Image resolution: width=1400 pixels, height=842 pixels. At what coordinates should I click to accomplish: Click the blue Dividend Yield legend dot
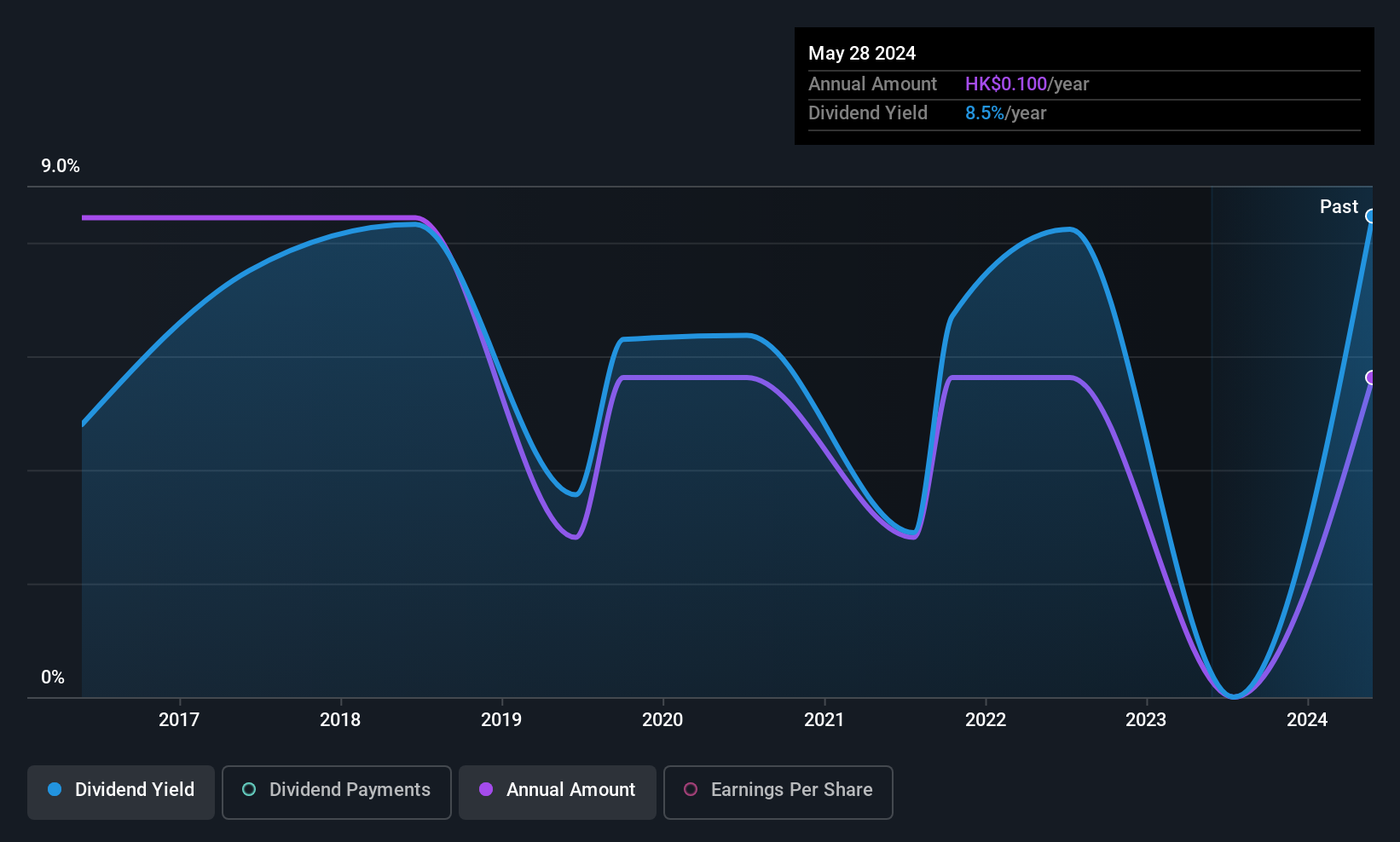[55, 789]
